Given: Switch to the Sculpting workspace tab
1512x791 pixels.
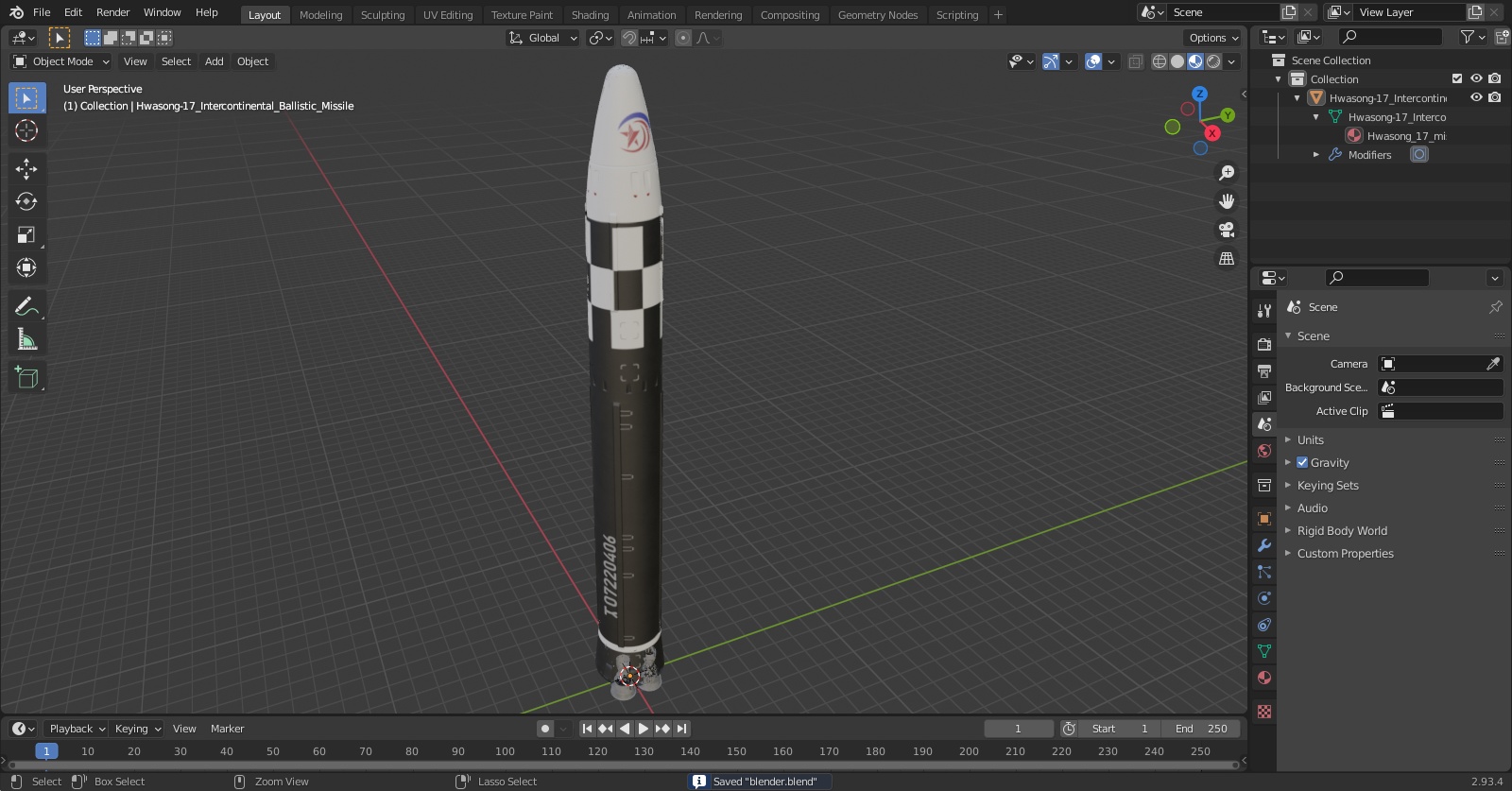Looking at the screenshot, I should pos(382,15).
